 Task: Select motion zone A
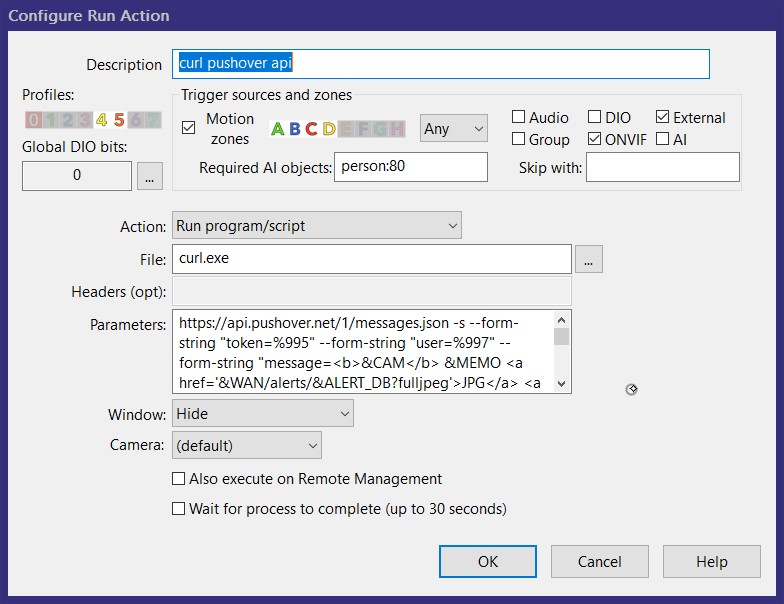278,129
